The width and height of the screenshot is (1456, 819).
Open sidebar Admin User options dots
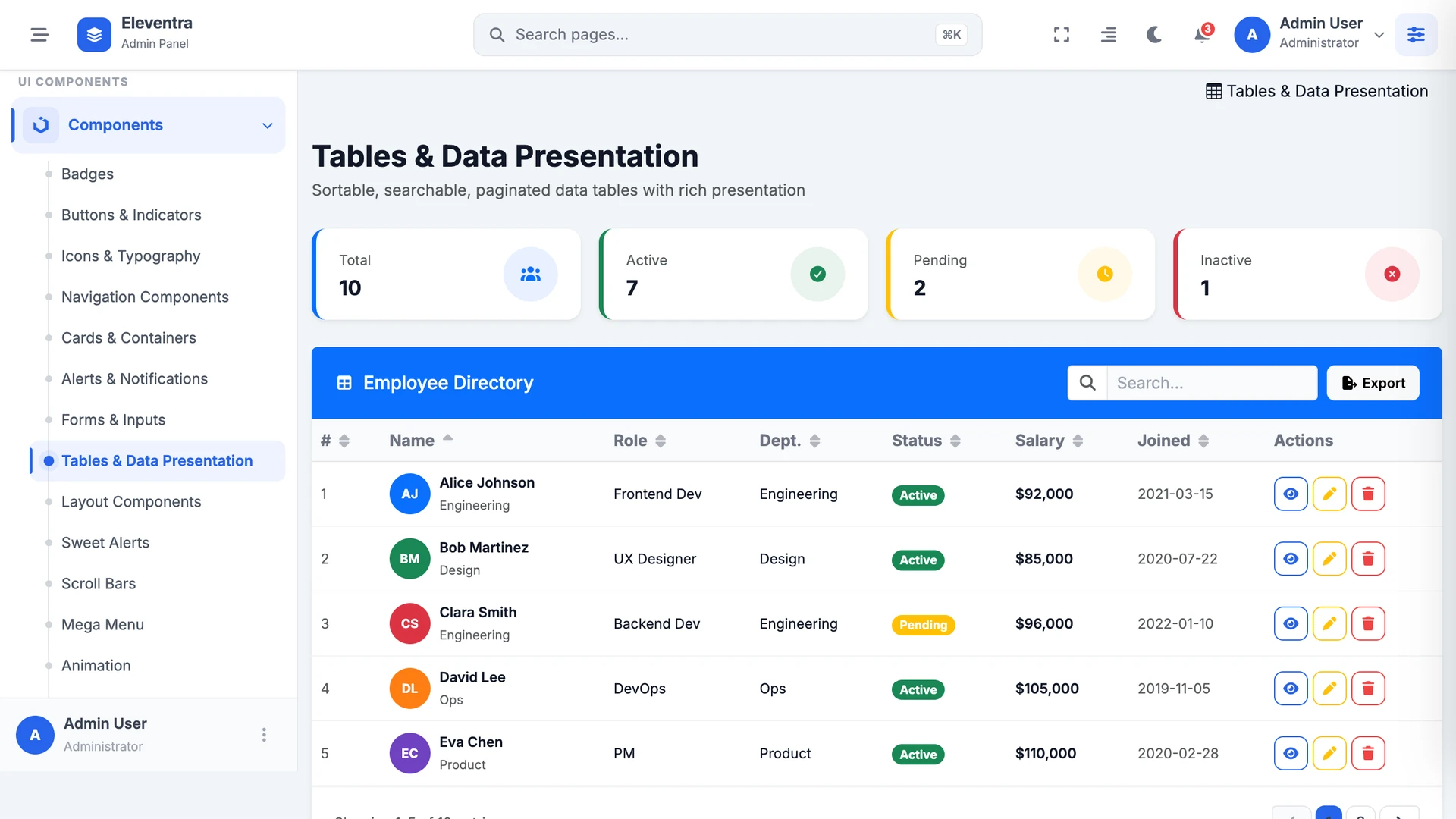(x=264, y=735)
